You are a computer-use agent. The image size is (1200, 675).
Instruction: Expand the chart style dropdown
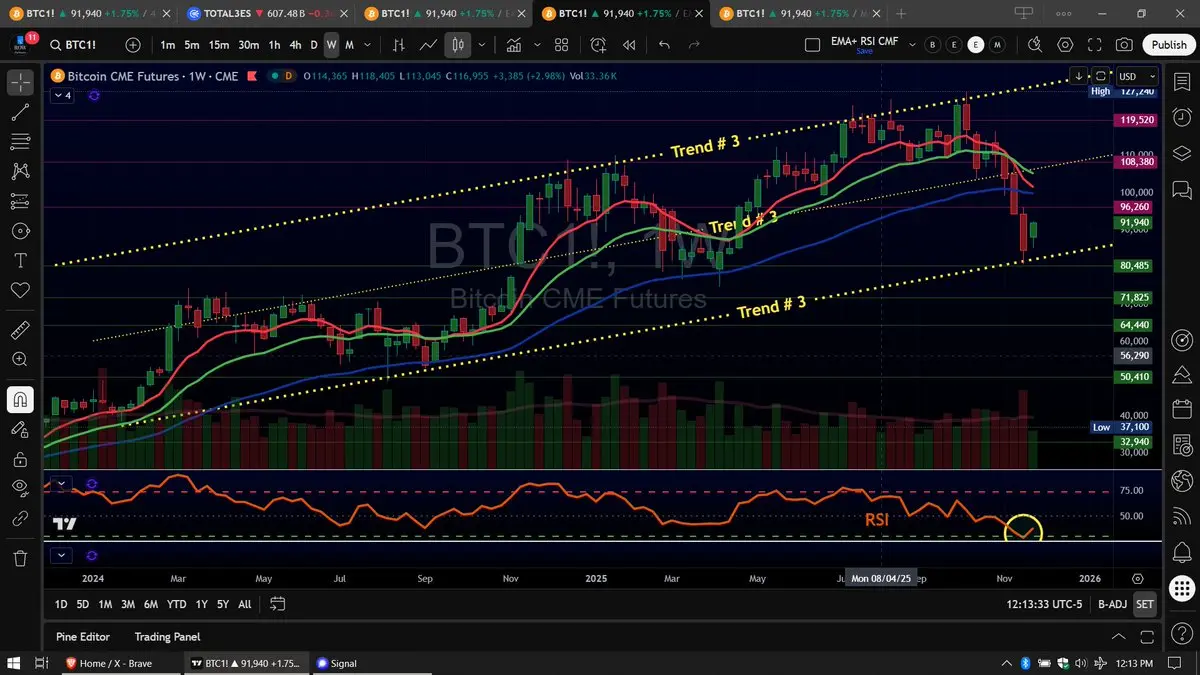click(x=483, y=45)
